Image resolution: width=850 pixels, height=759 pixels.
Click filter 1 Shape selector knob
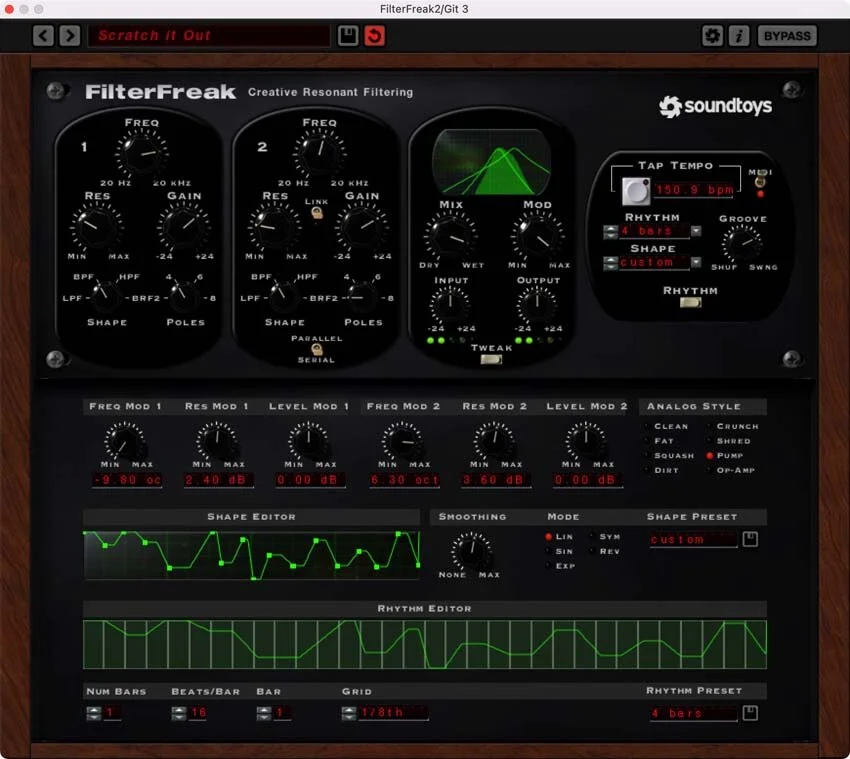(x=105, y=296)
